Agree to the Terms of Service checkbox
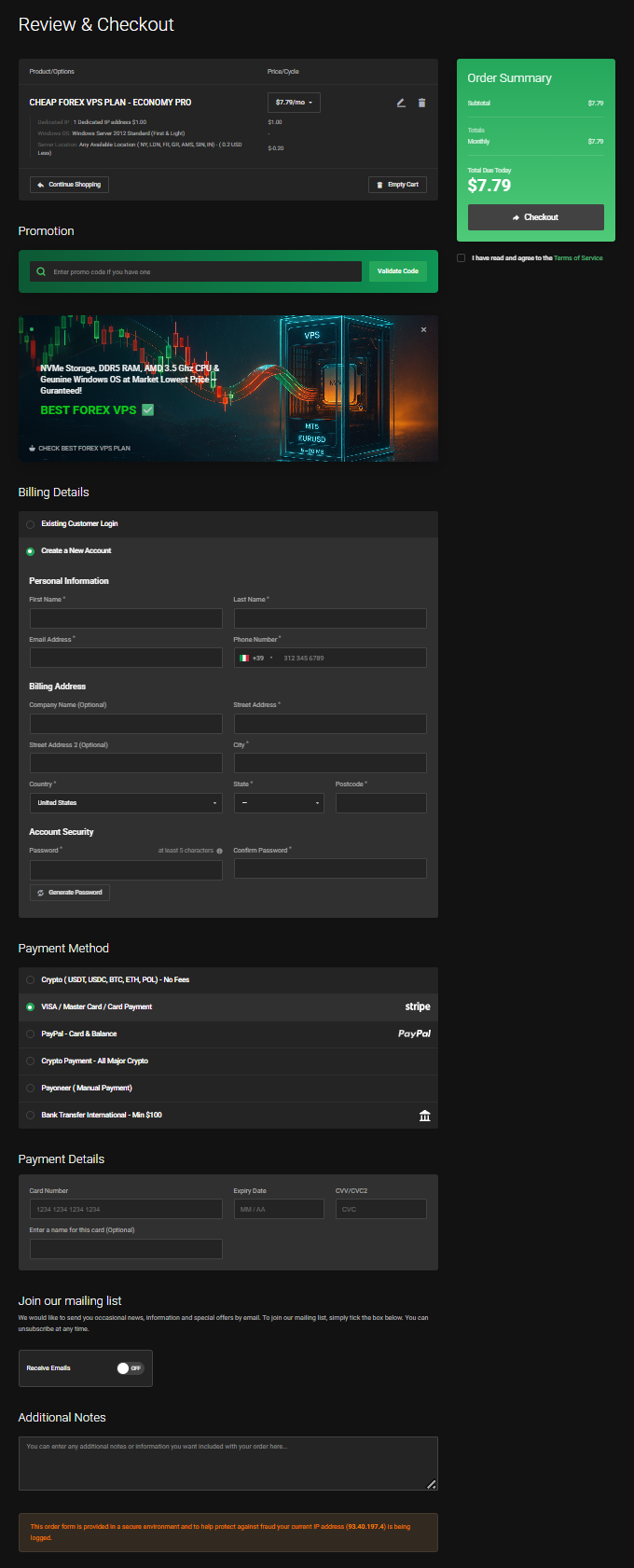The height and width of the screenshot is (1568, 634). [x=461, y=258]
